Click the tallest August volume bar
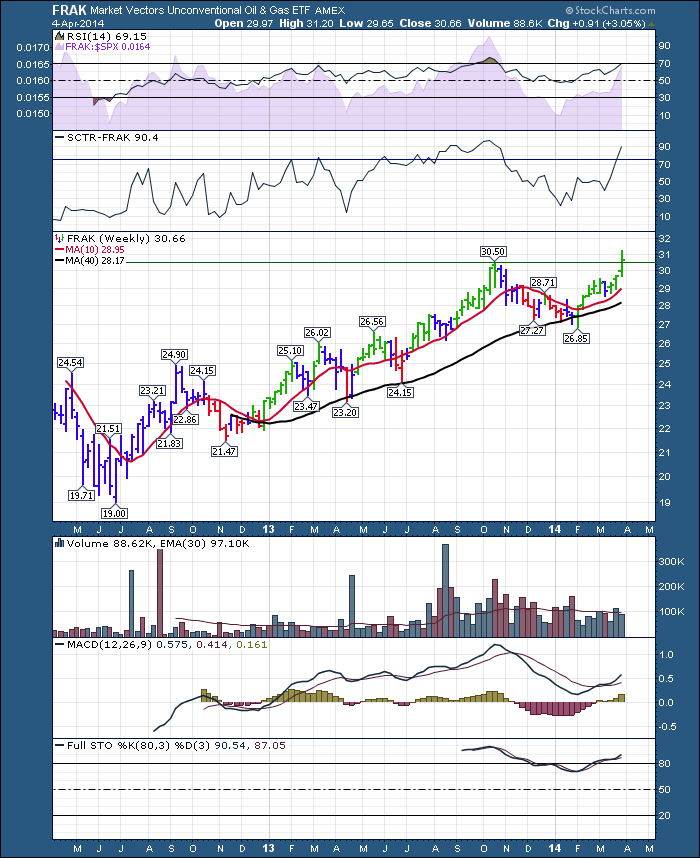 click(445, 590)
